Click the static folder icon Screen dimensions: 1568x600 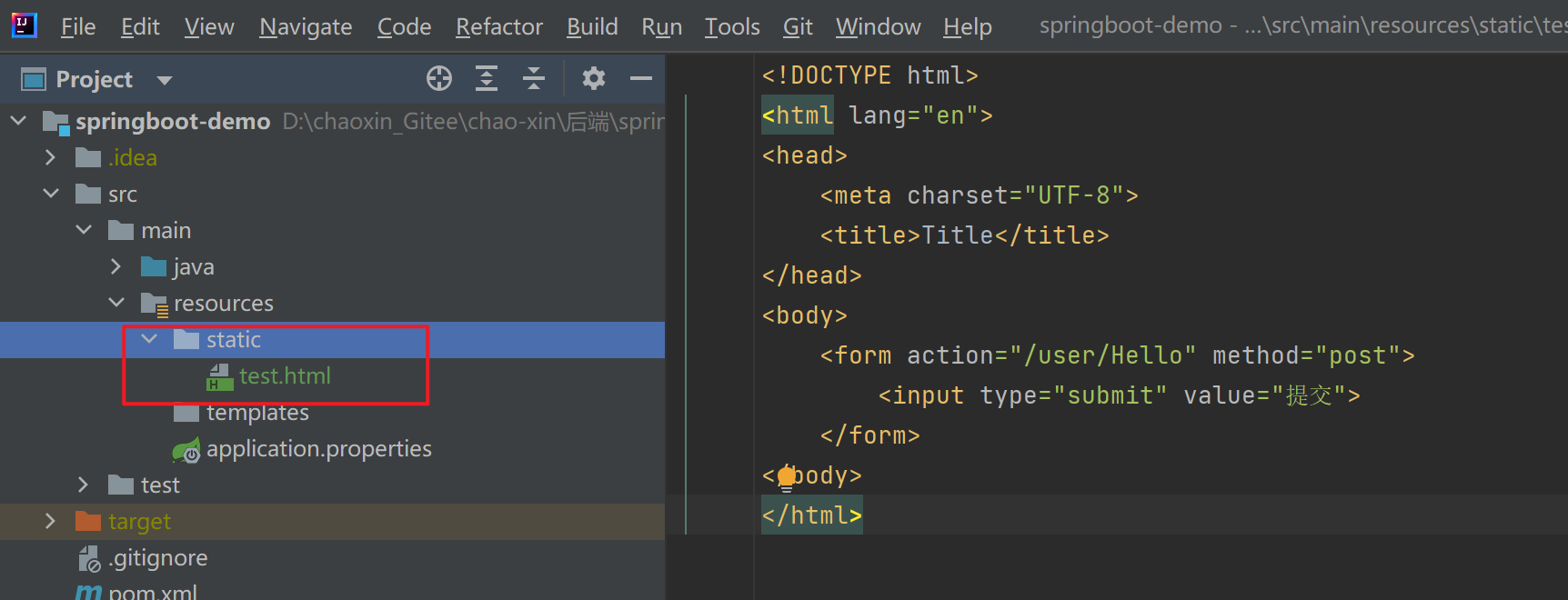pos(186,340)
